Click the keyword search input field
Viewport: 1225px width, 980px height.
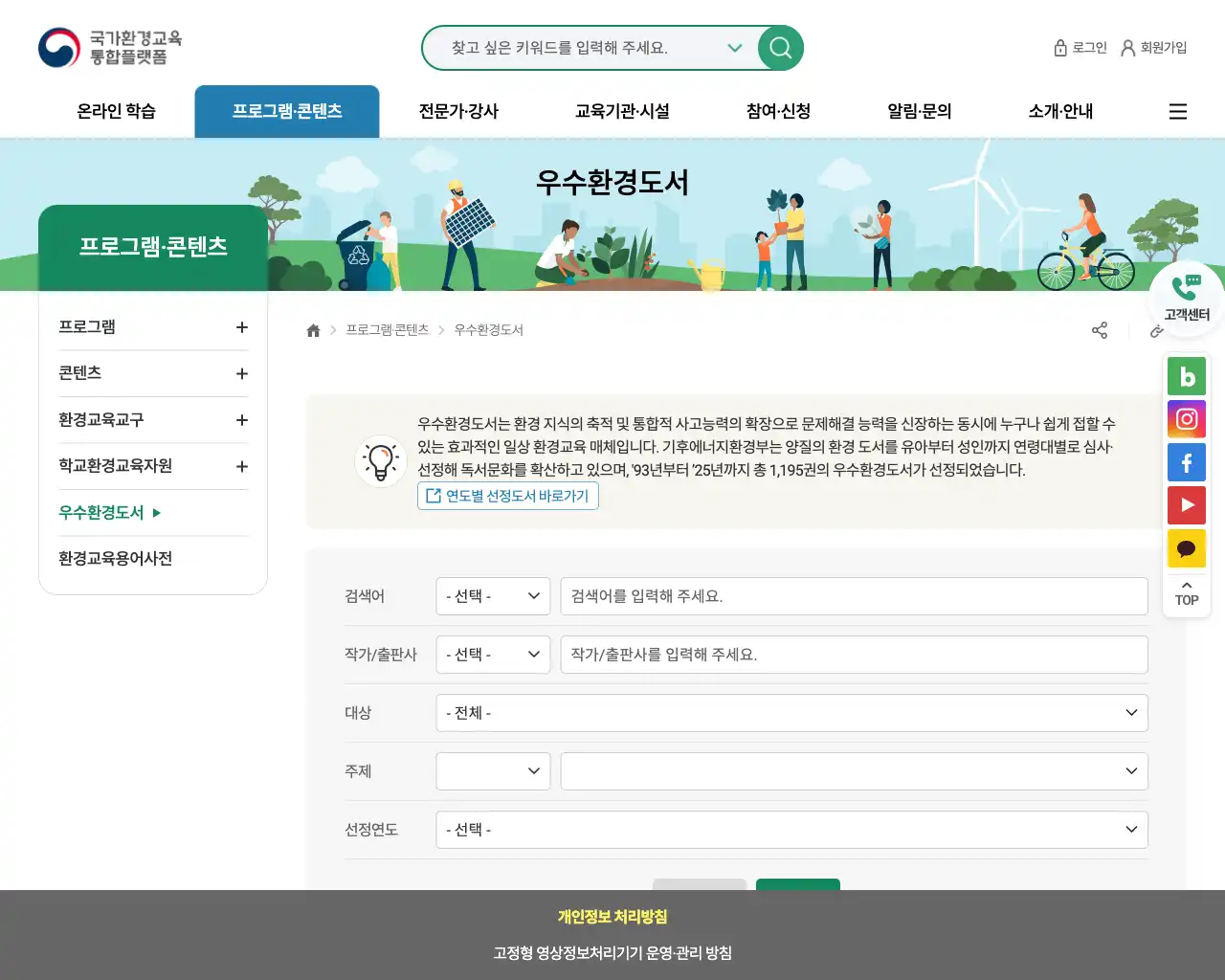click(x=584, y=48)
